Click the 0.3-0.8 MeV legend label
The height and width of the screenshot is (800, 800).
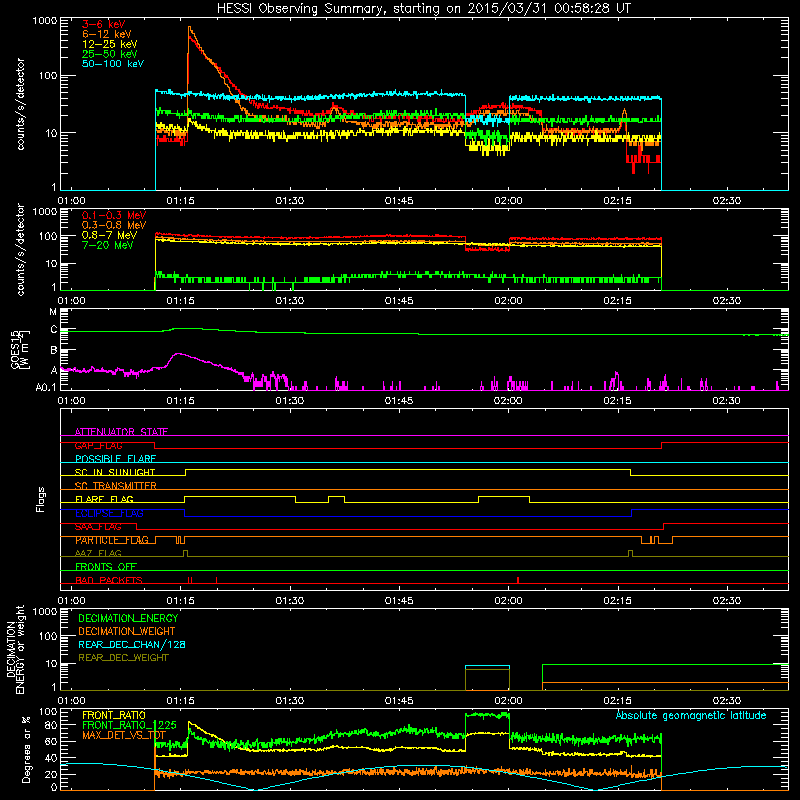coord(114,225)
